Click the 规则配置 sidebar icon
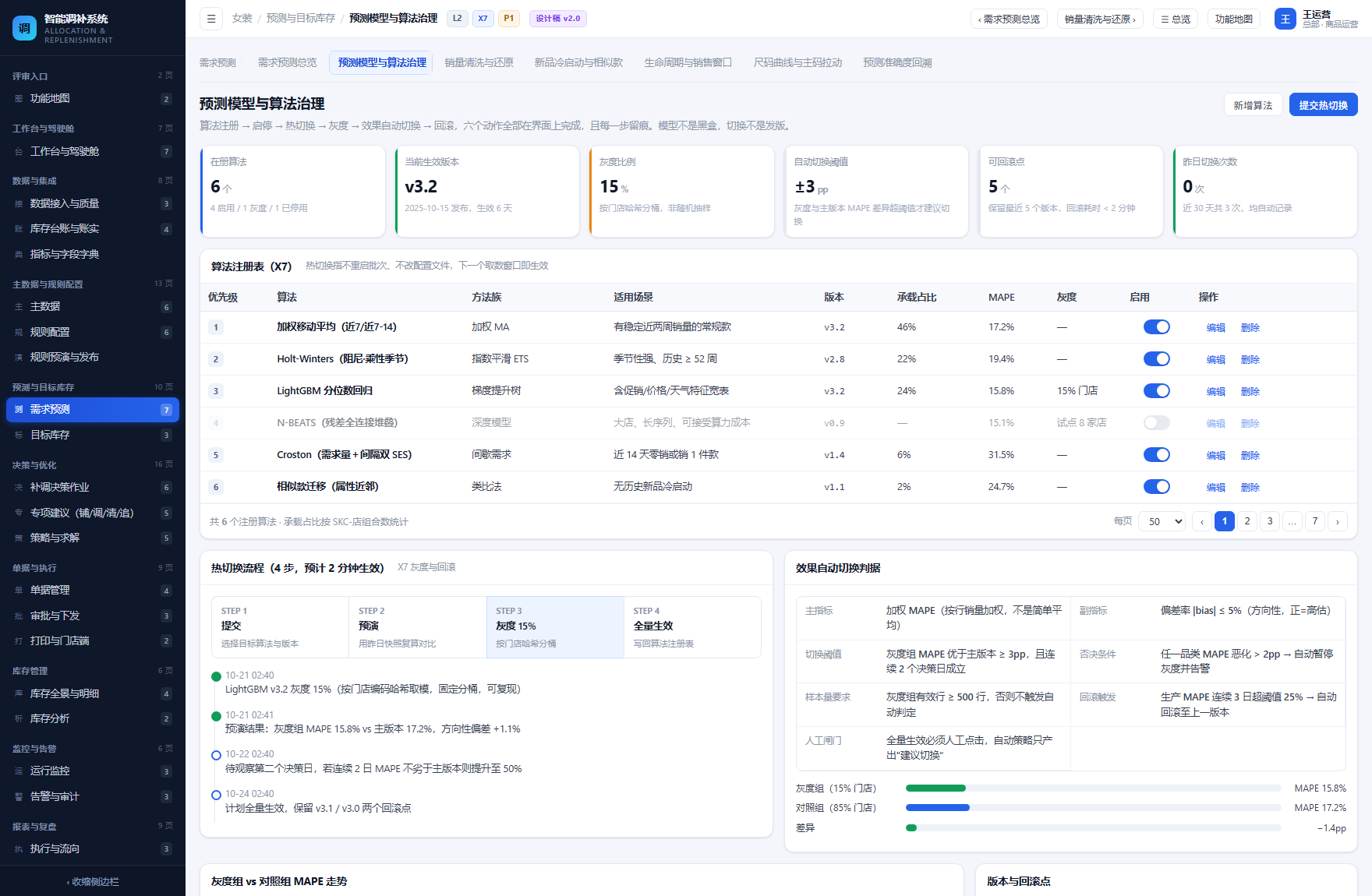 point(19,333)
